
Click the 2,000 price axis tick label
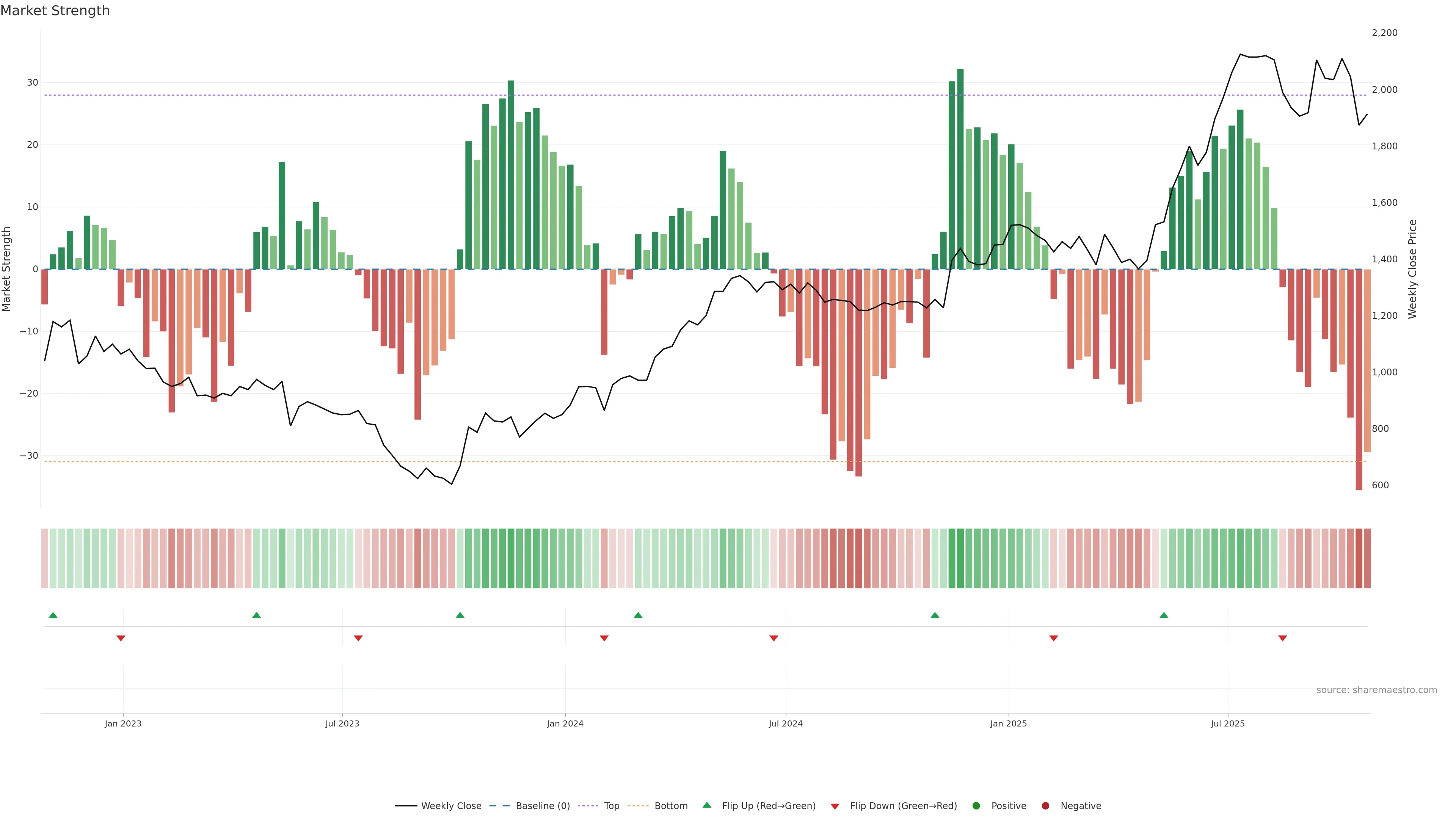(1384, 90)
